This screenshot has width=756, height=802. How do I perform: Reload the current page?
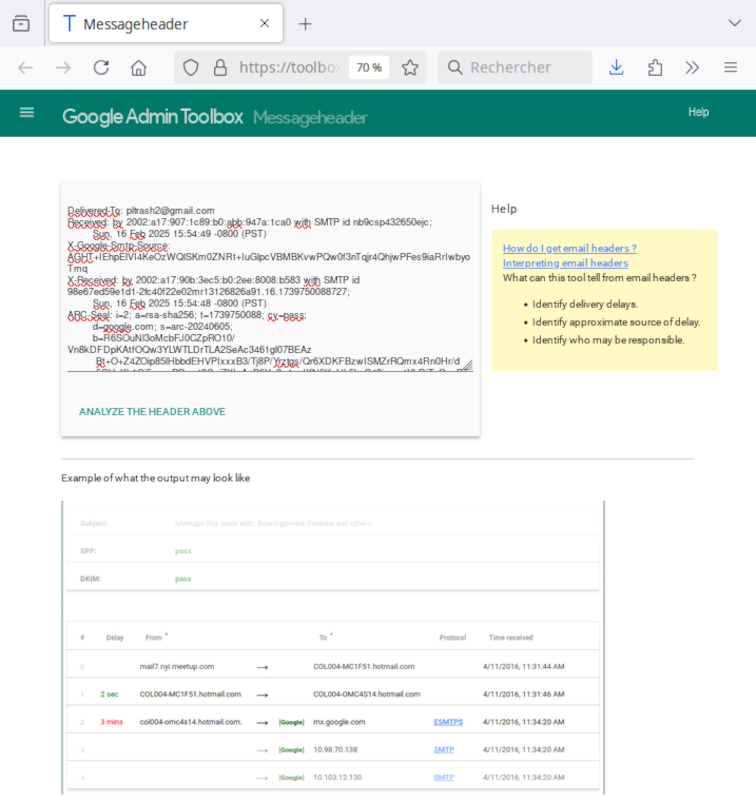[x=101, y=68]
